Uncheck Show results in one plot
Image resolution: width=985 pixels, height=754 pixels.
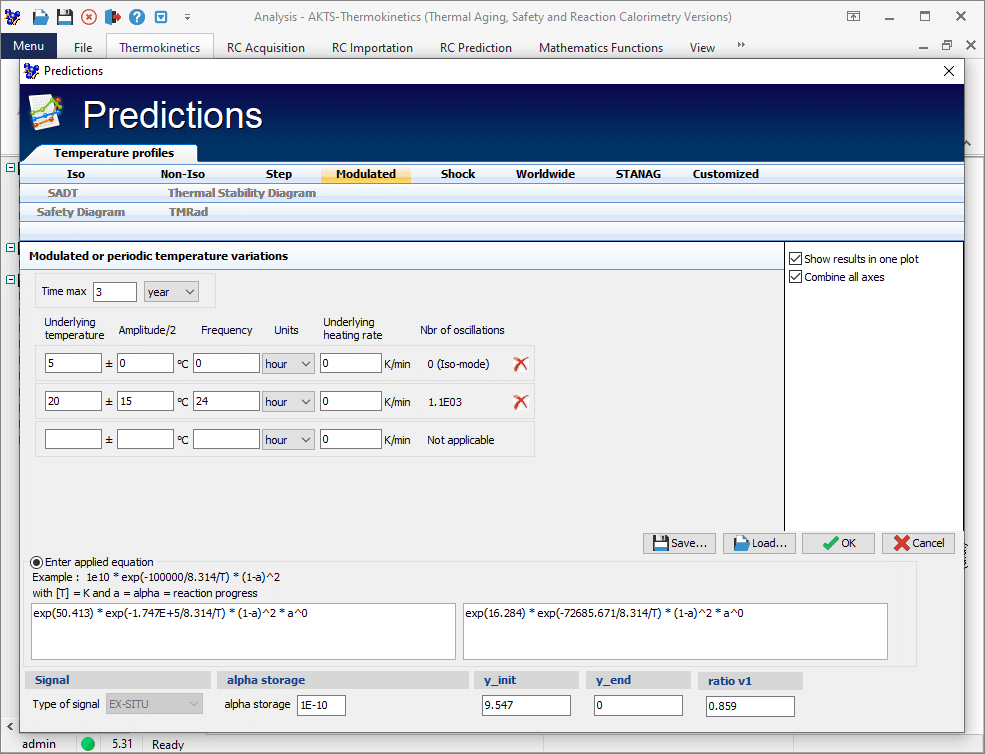coord(795,258)
